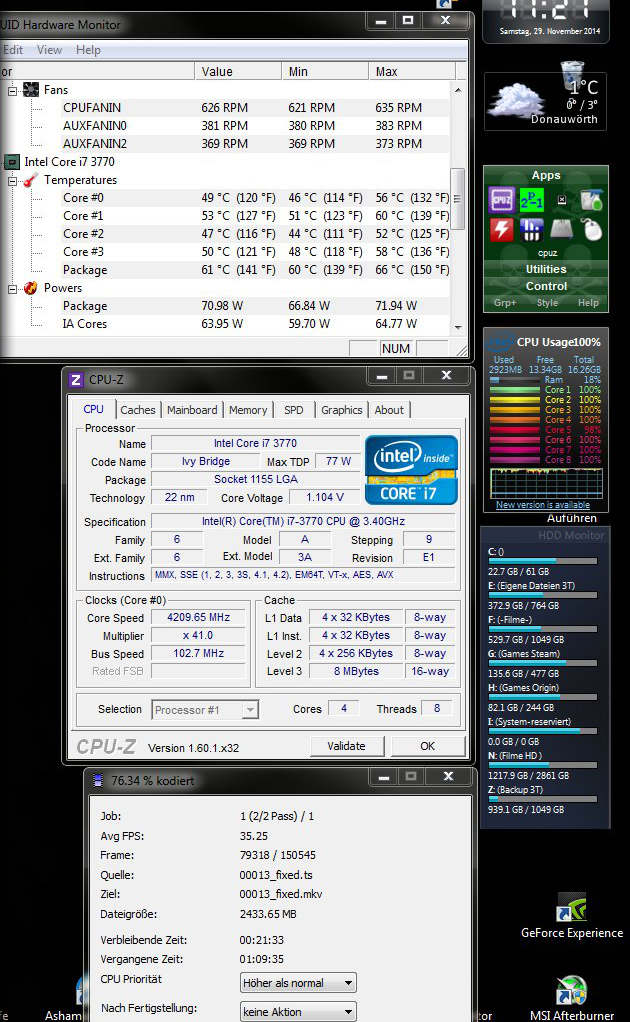Click Style in the Apps launcher
Image resolution: width=630 pixels, height=1022 pixels.
(x=547, y=302)
